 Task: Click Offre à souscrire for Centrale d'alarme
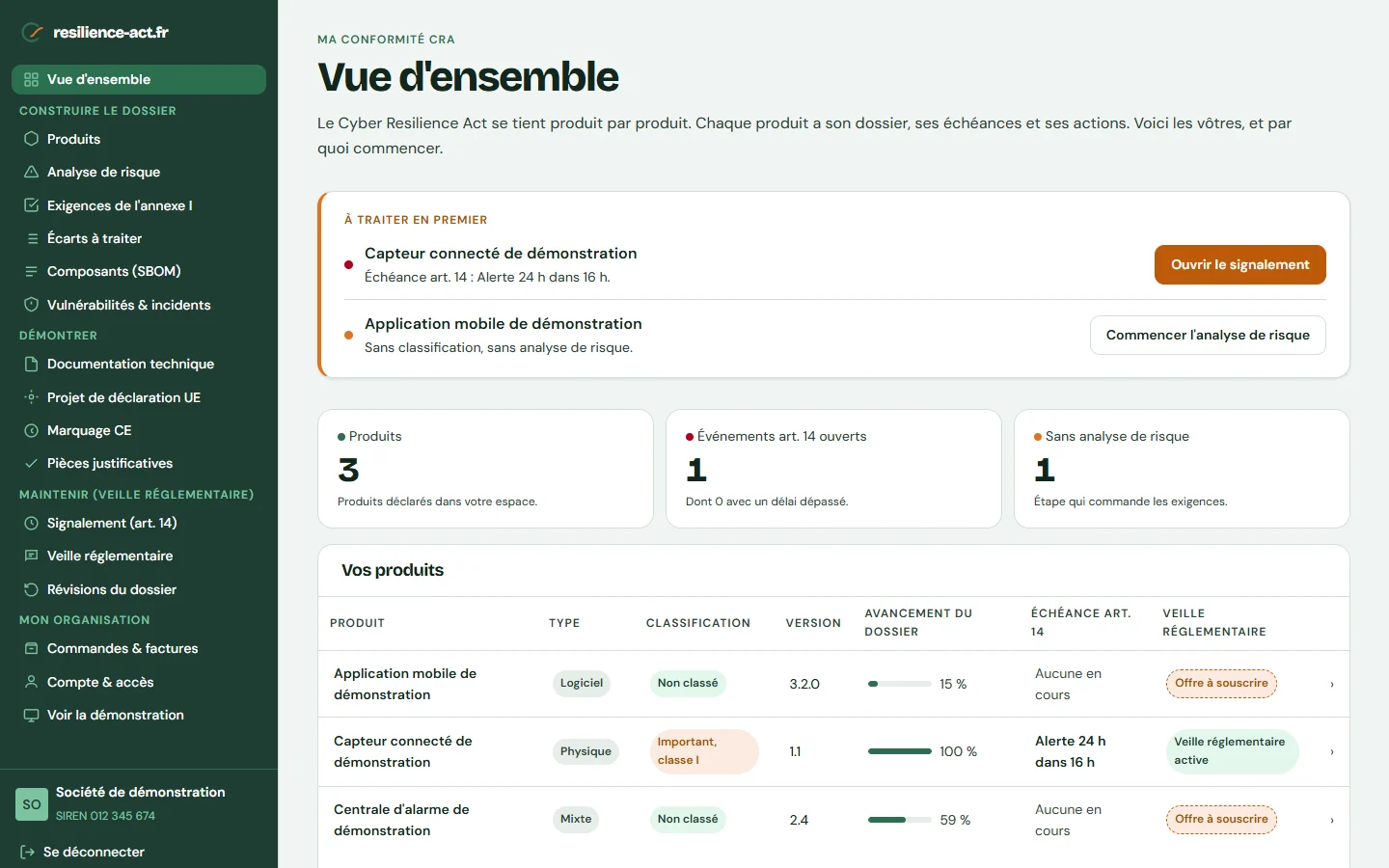pos(1221,820)
